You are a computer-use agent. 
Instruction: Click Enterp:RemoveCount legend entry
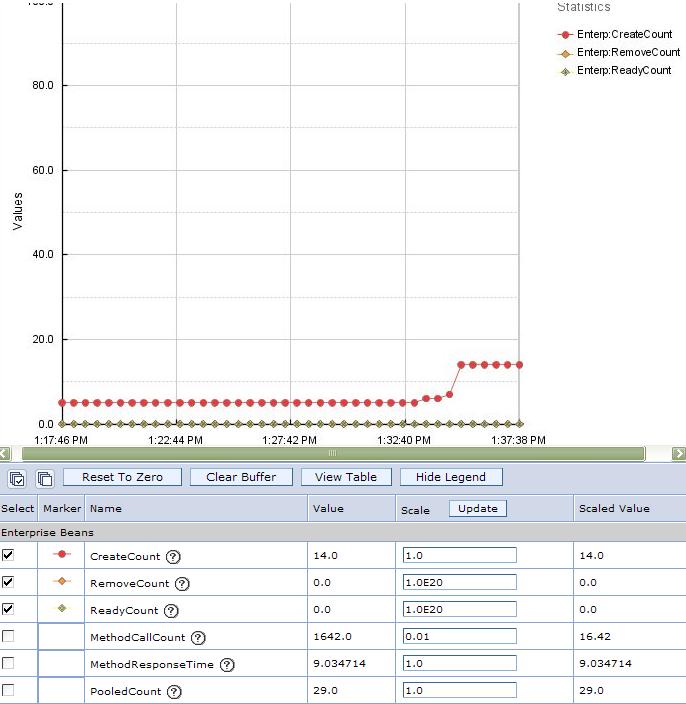click(x=619, y=53)
